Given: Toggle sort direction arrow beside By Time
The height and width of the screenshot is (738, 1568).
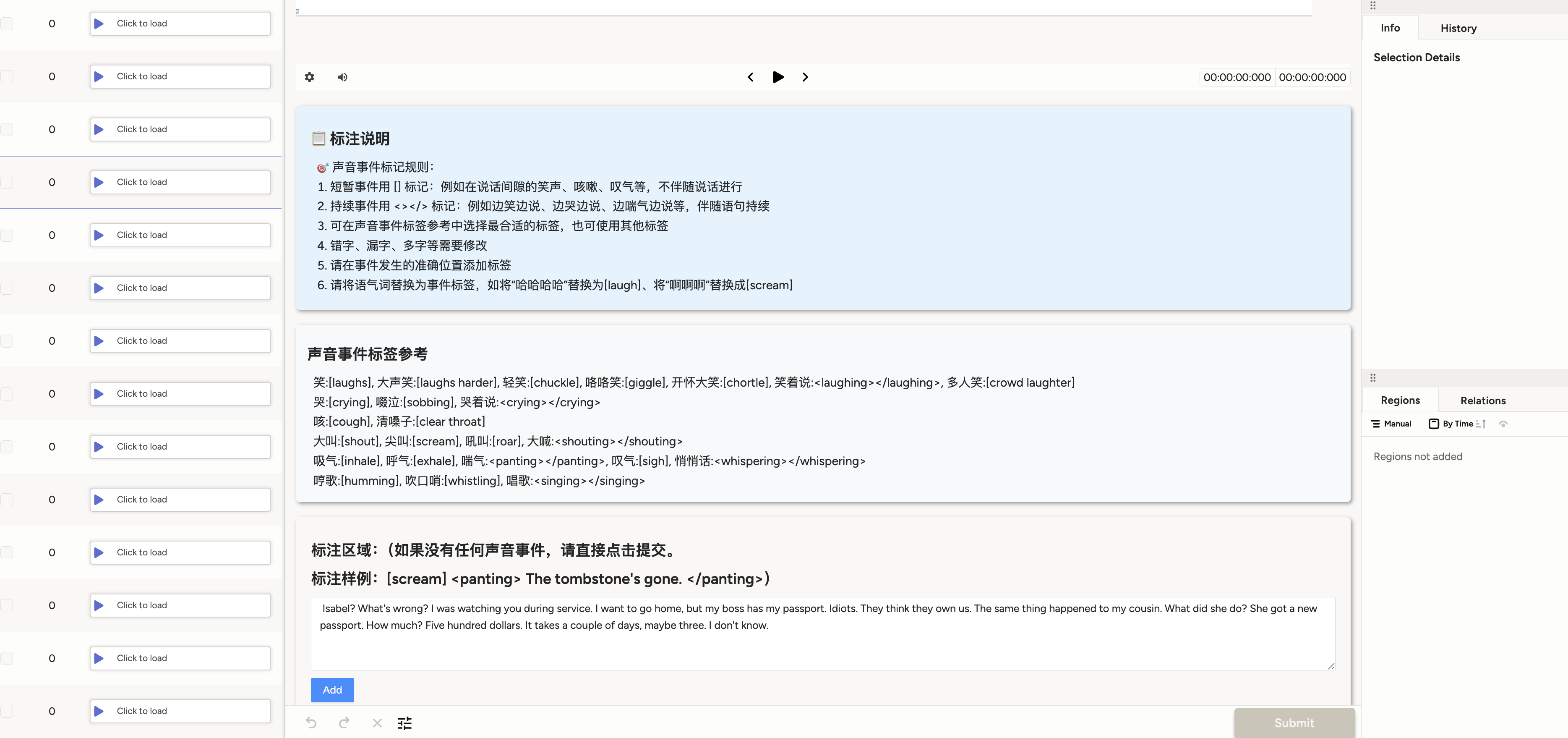Looking at the screenshot, I should coord(1481,424).
